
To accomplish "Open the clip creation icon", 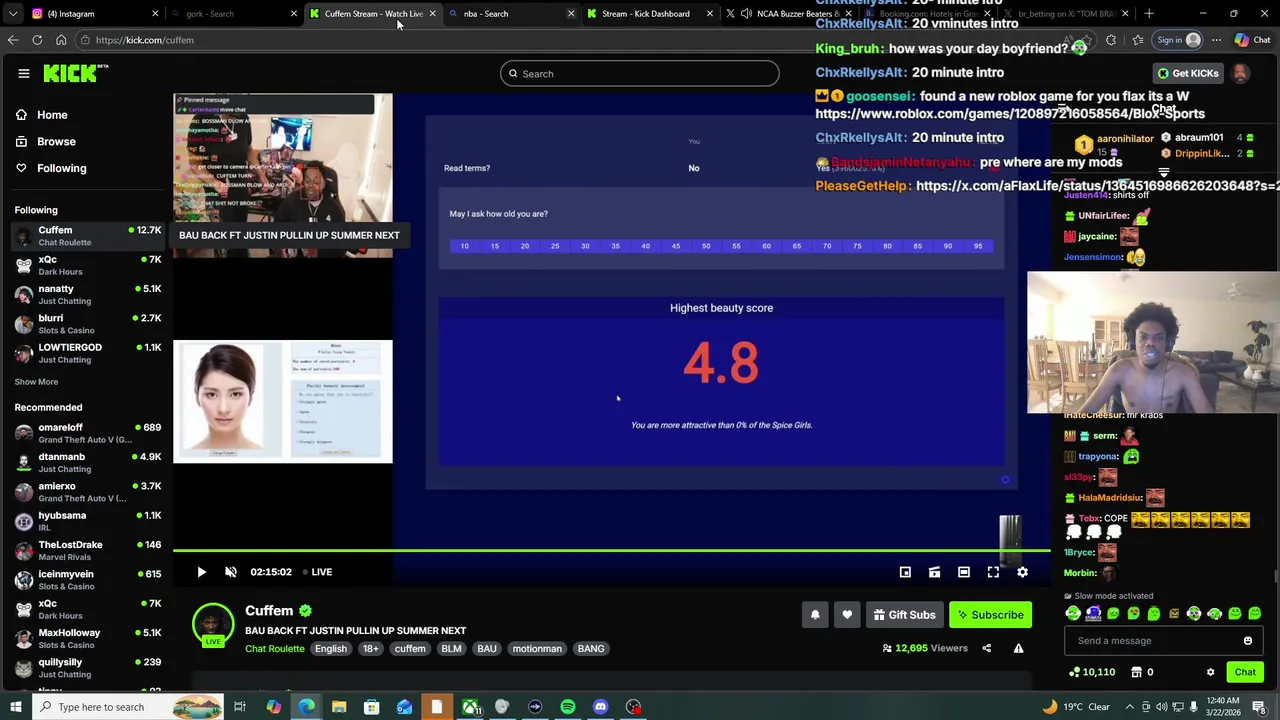I will [x=934, y=572].
